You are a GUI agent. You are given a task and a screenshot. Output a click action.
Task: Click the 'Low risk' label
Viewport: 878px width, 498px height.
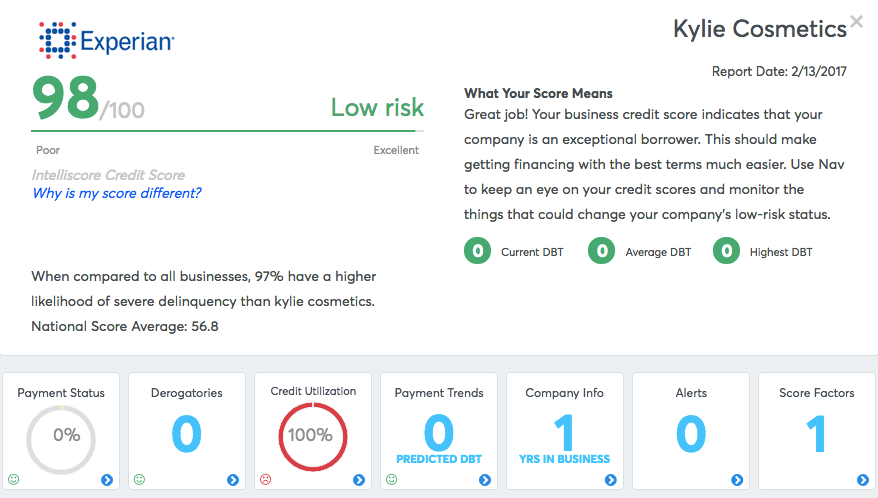[377, 107]
